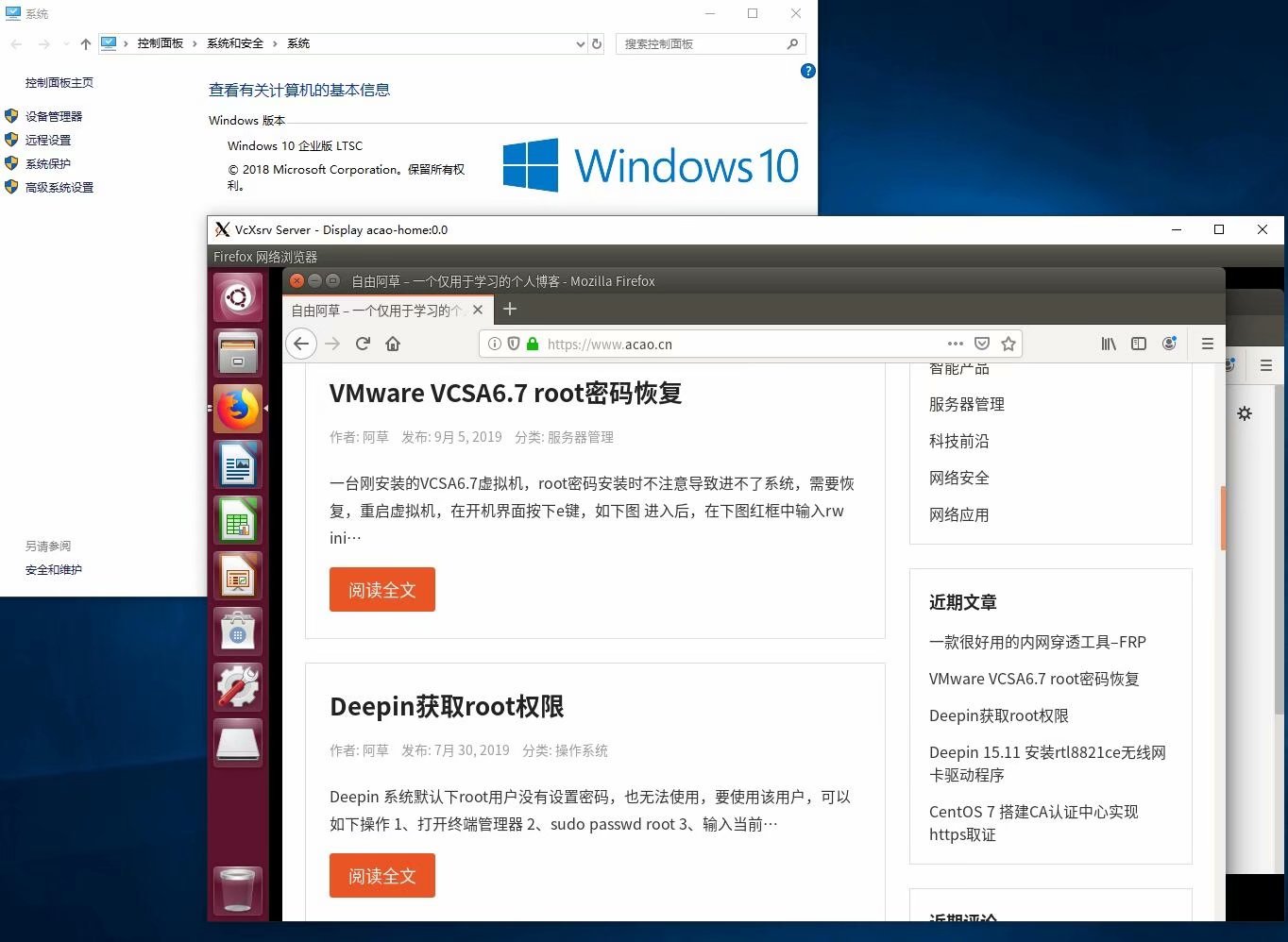Click 阅读全文 under VMware VCSA6.7 article
This screenshot has width=1288, height=942.
coord(382,590)
